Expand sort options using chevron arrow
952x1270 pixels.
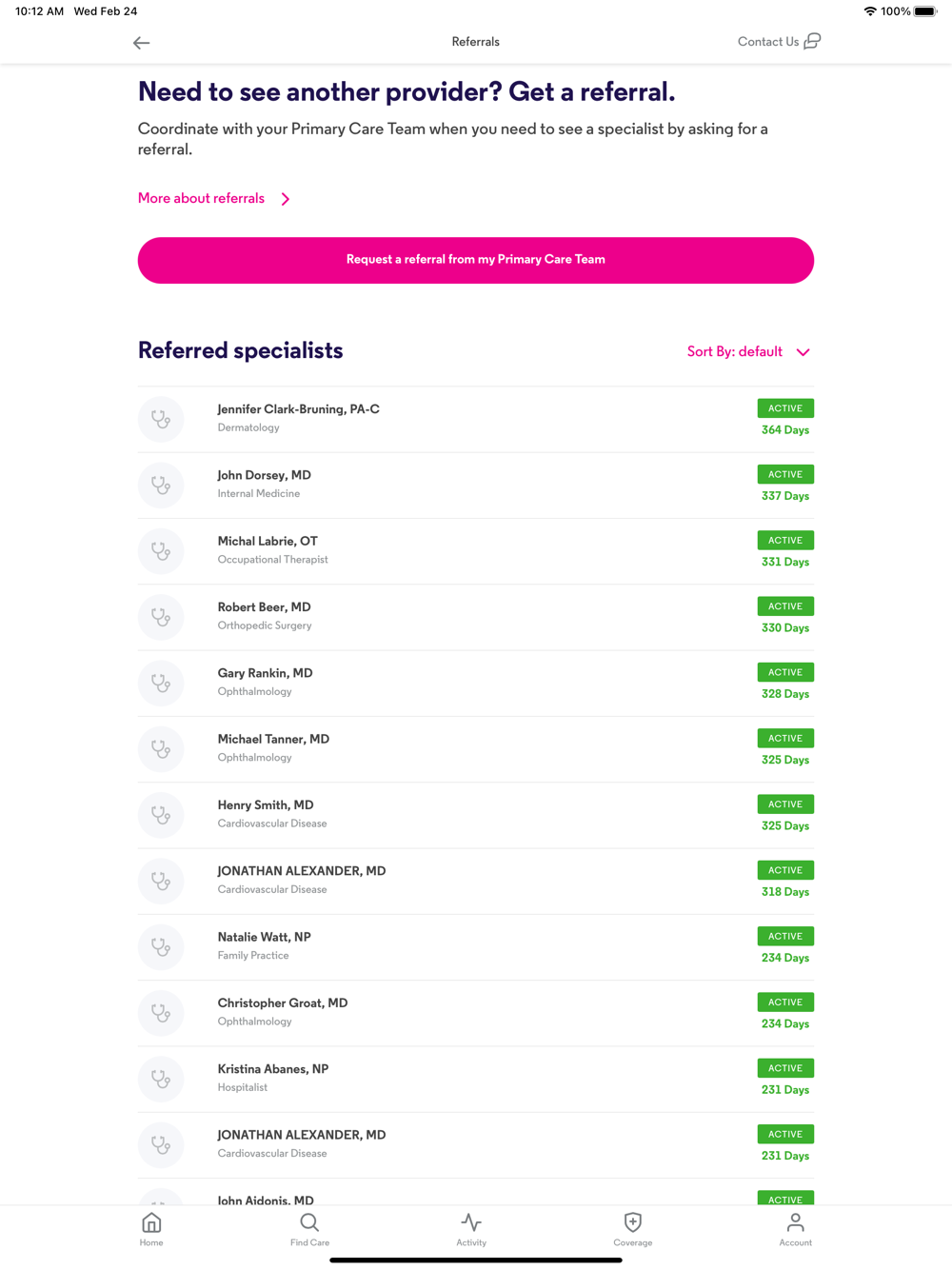tap(803, 352)
